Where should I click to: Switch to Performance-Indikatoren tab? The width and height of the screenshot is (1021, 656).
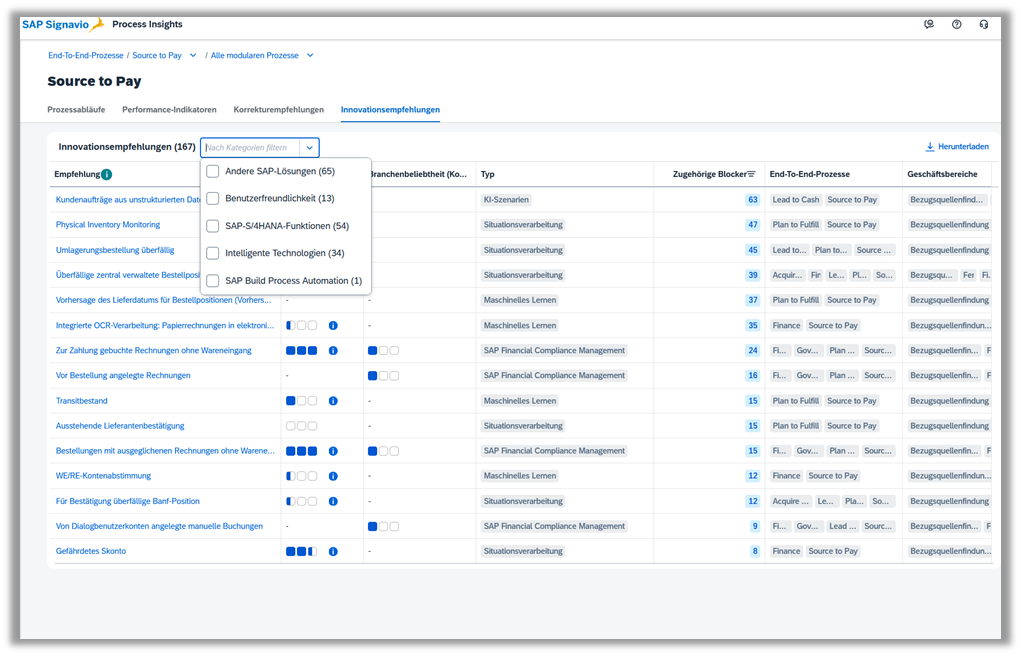pyautogui.click(x=169, y=109)
